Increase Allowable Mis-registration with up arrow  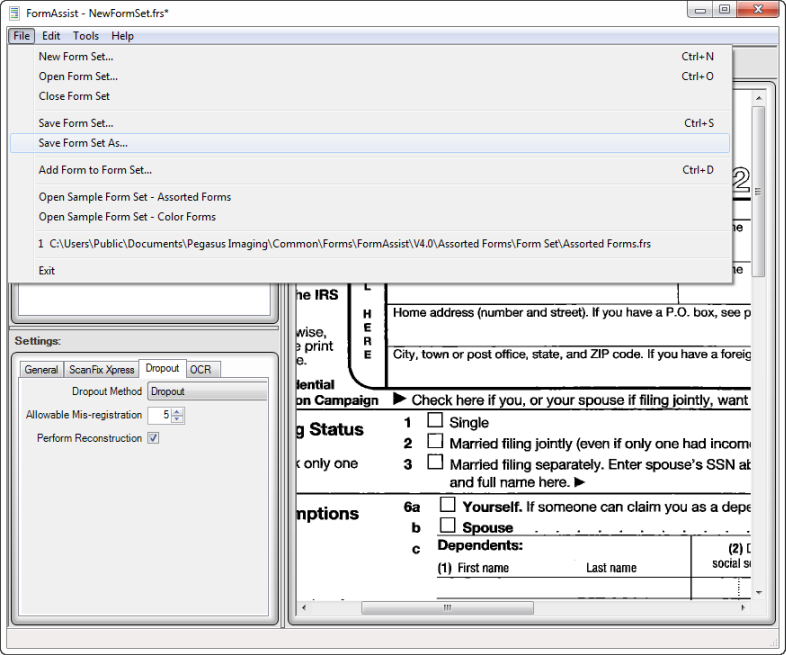pyautogui.click(x=177, y=411)
